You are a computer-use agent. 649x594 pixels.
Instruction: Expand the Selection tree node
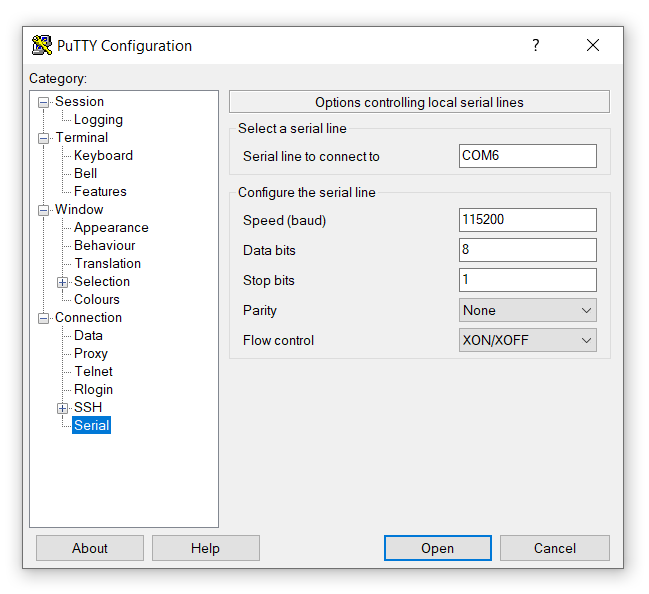(x=62, y=282)
